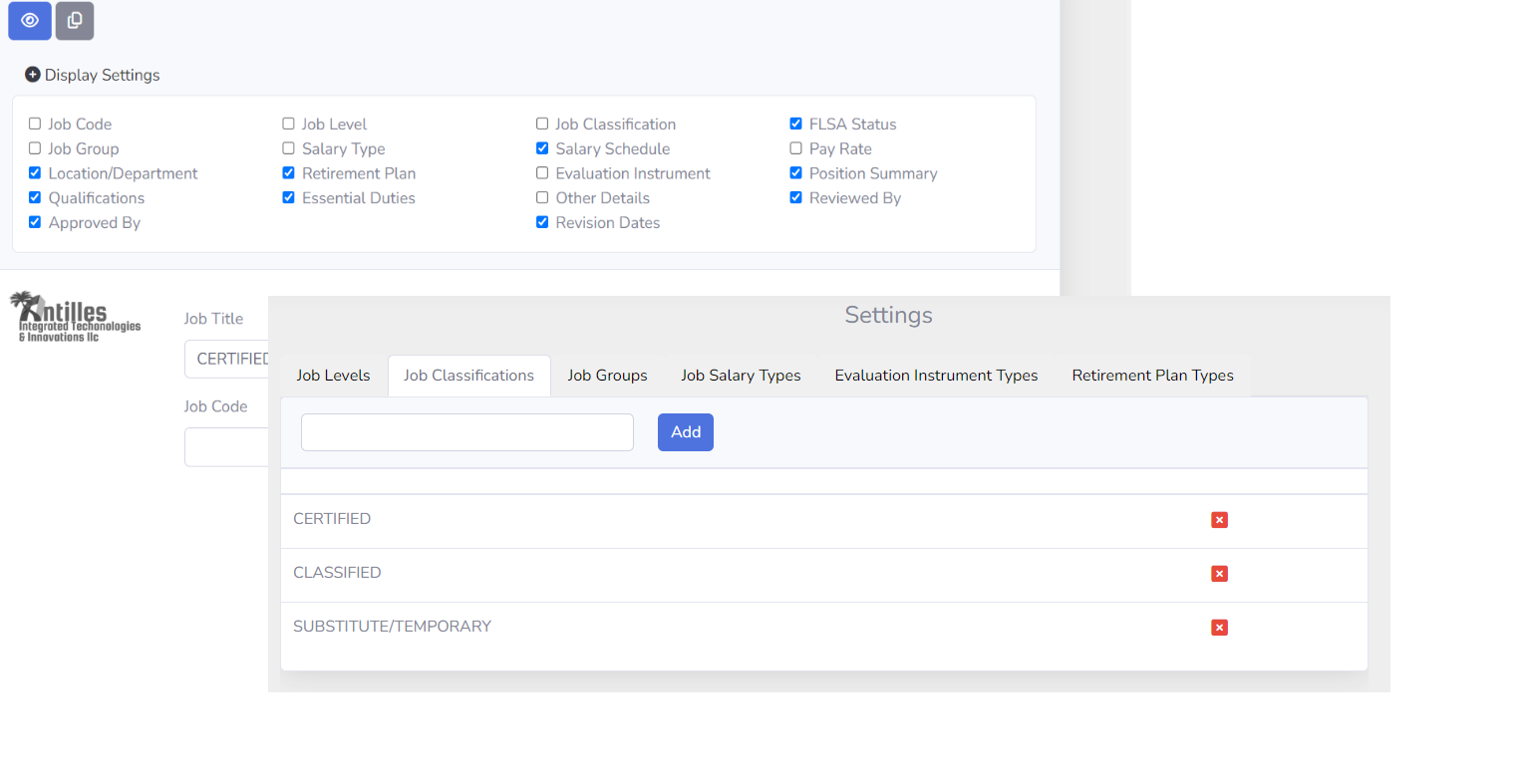The image size is (1531, 784).
Task: Click the Job Code input field
Action: click(227, 447)
